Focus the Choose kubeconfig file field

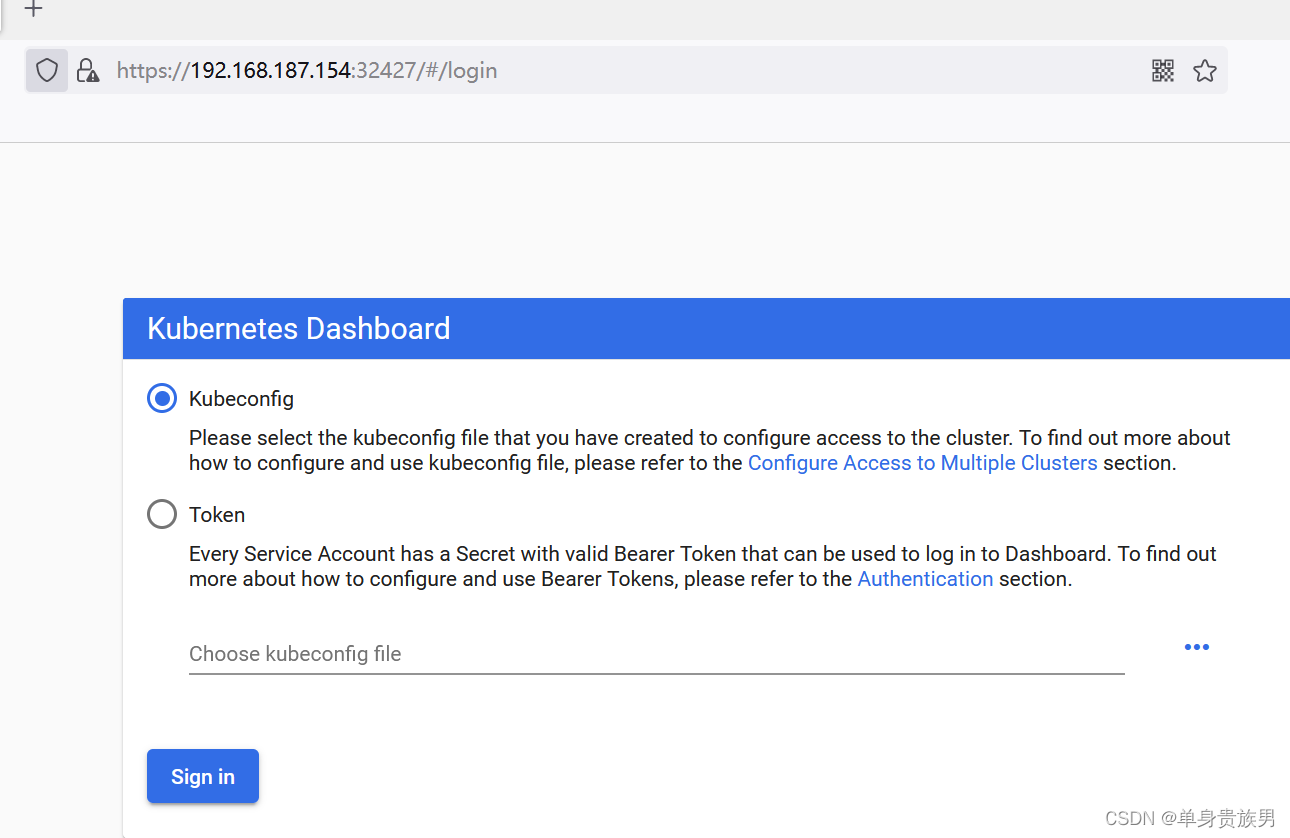point(656,654)
